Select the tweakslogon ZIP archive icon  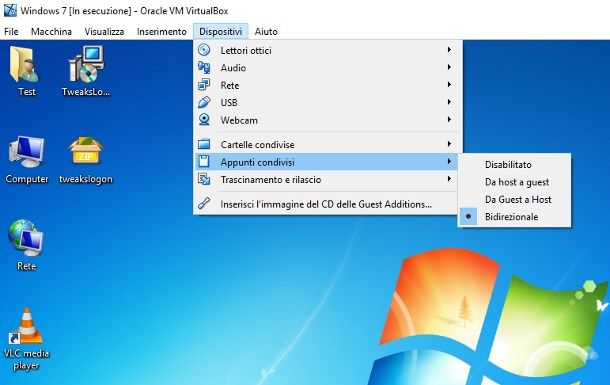(86, 151)
